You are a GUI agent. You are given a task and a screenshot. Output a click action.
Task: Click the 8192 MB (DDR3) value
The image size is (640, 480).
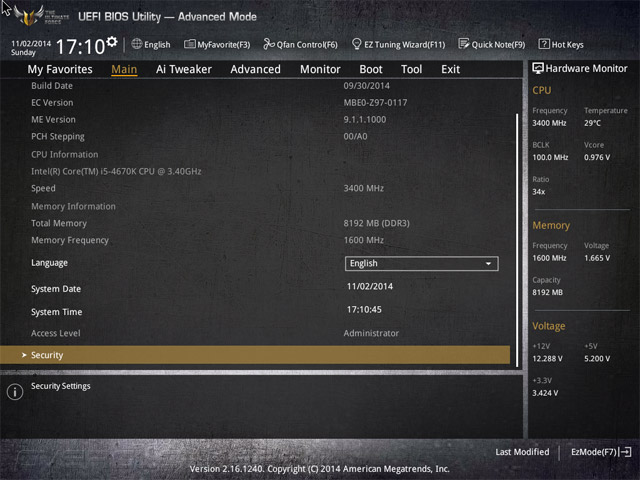[376, 224]
